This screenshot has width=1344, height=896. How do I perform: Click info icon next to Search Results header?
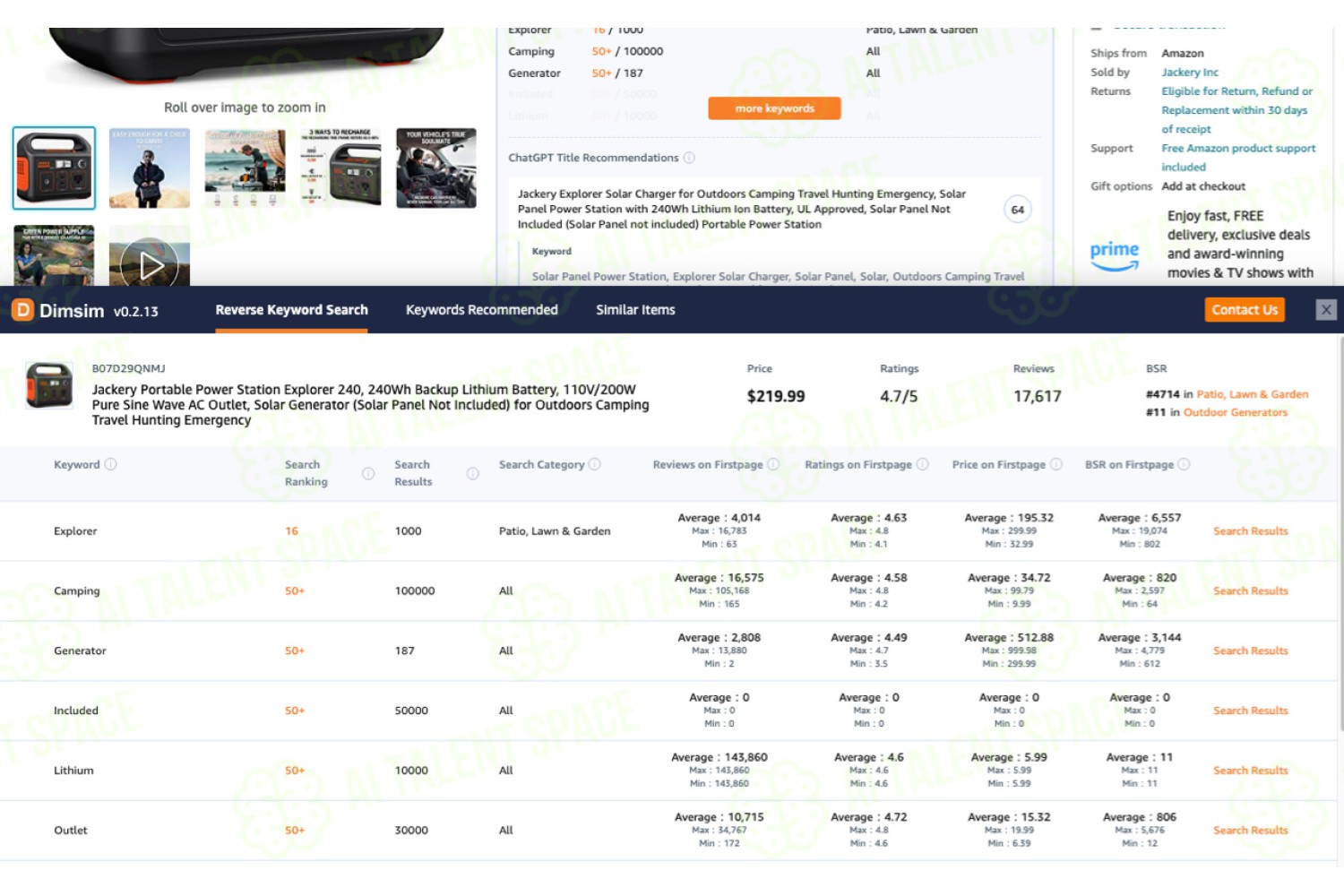tap(472, 473)
